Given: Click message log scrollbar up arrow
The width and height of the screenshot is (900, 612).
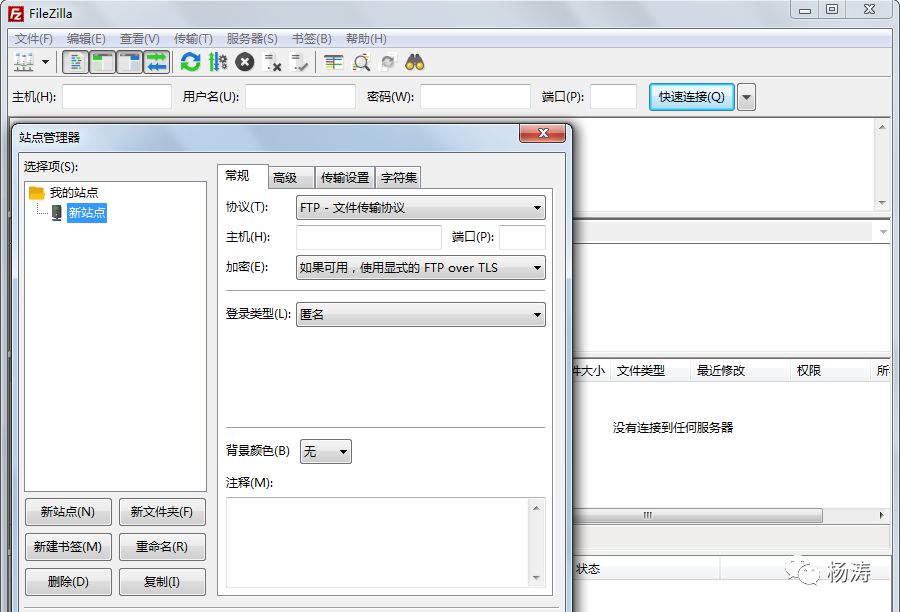Looking at the screenshot, I should pos(882,127).
